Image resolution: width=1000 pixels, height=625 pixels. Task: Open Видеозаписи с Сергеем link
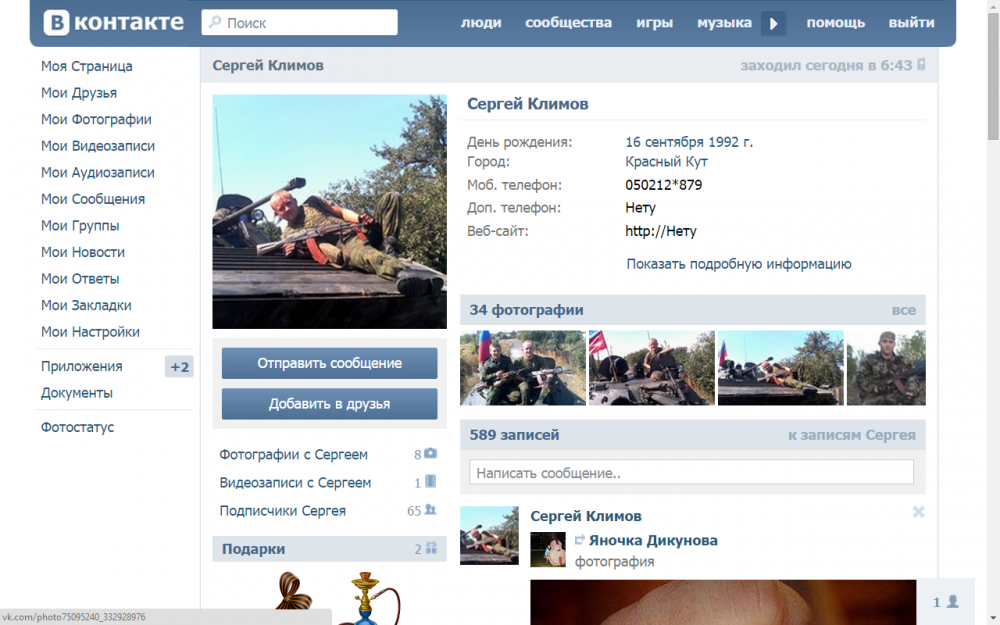pyautogui.click(x=295, y=483)
